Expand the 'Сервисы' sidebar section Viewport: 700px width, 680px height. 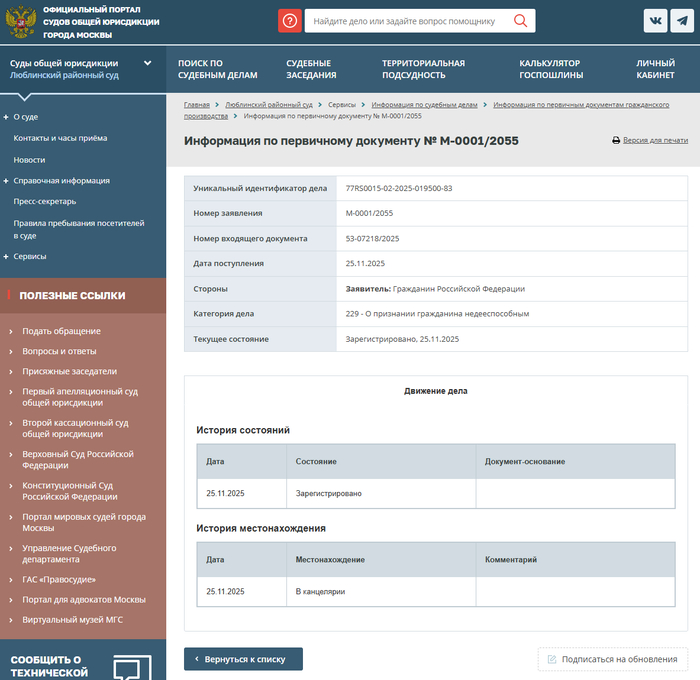click(6, 256)
